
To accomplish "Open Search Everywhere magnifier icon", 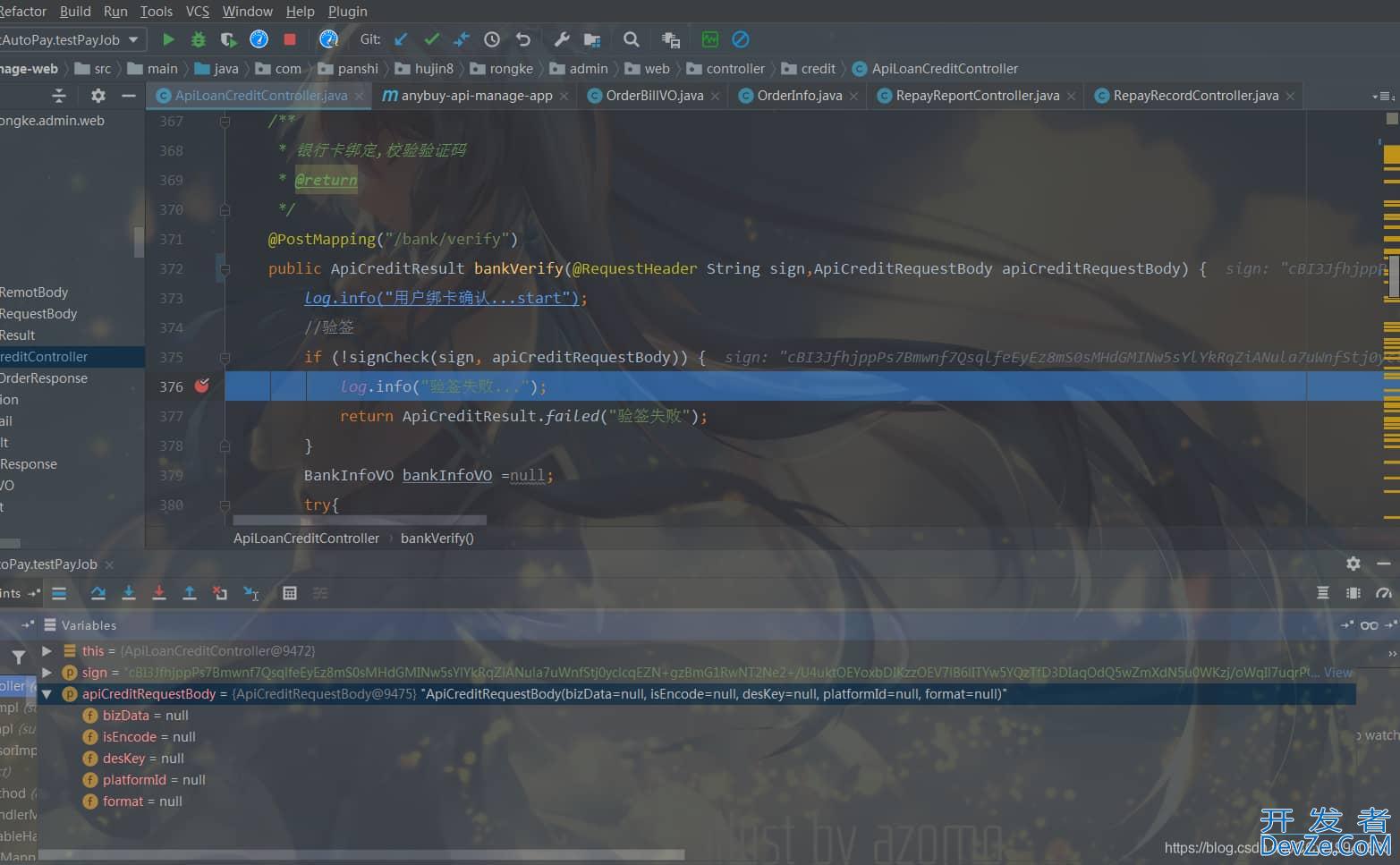I will 632,39.
